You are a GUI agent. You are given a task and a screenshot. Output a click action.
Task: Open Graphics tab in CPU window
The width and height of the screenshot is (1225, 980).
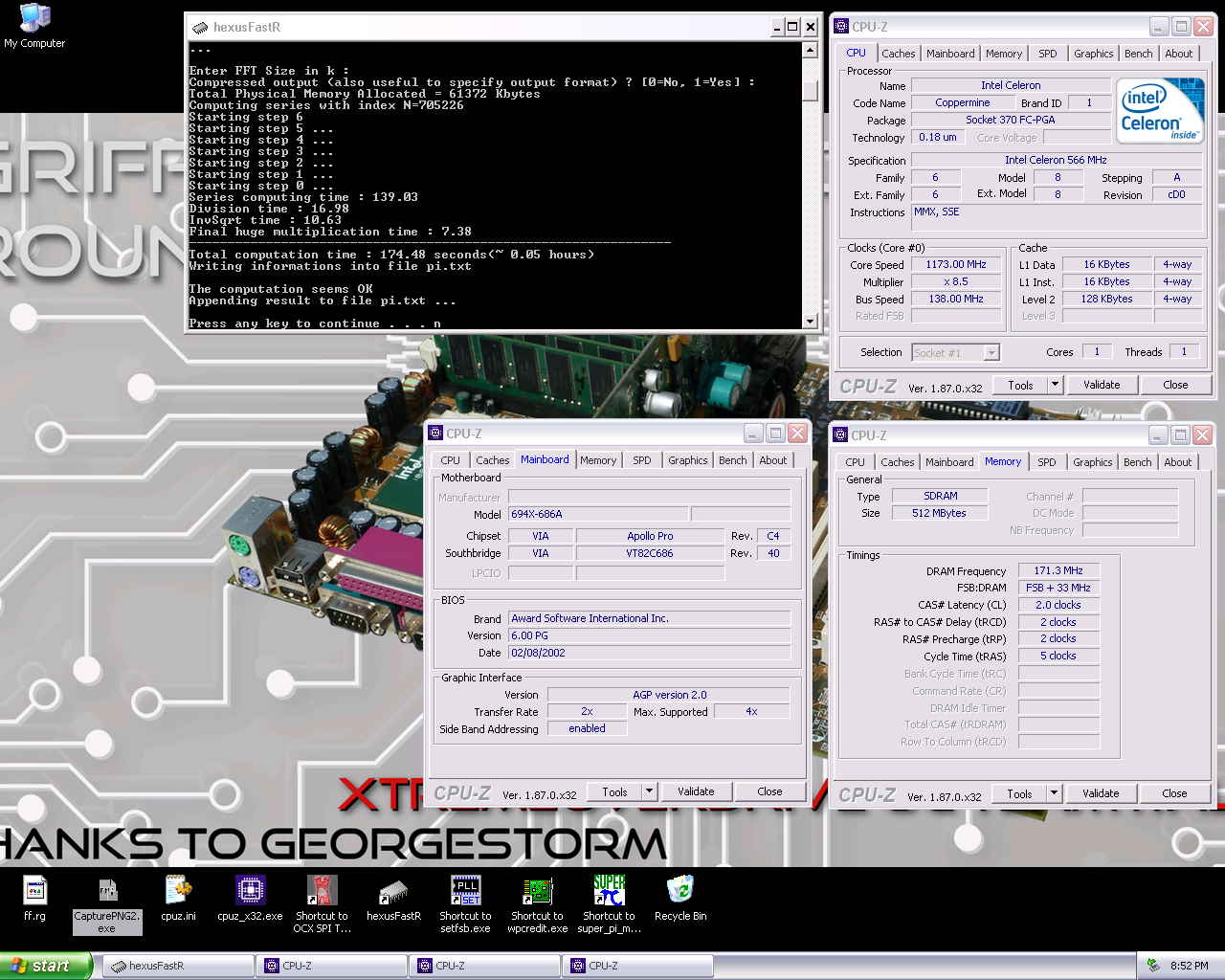[x=1093, y=54]
